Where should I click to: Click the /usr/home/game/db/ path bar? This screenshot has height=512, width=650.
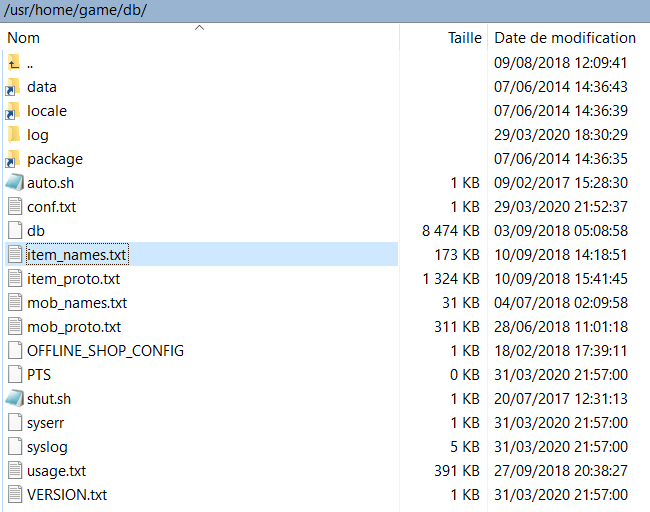[325, 10]
